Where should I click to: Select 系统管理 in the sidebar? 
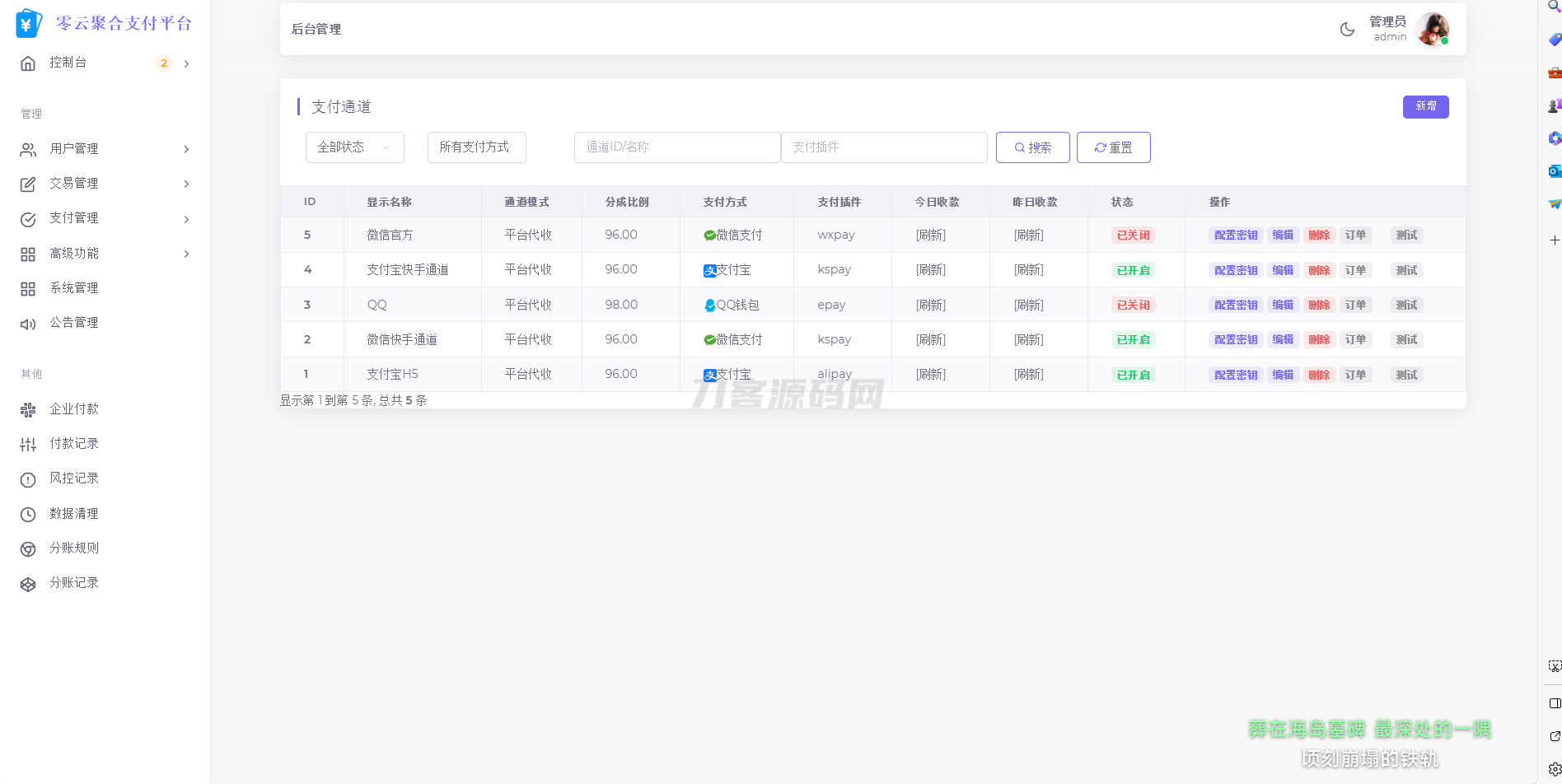(74, 288)
